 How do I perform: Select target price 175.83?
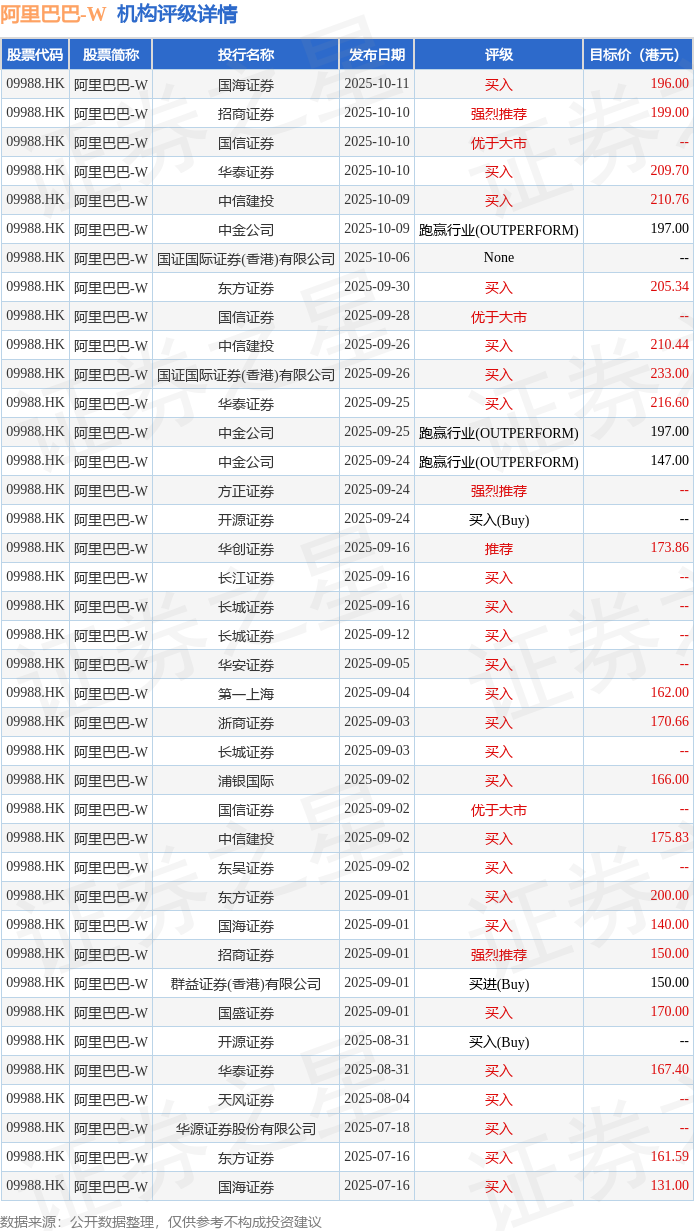tap(669, 838)
